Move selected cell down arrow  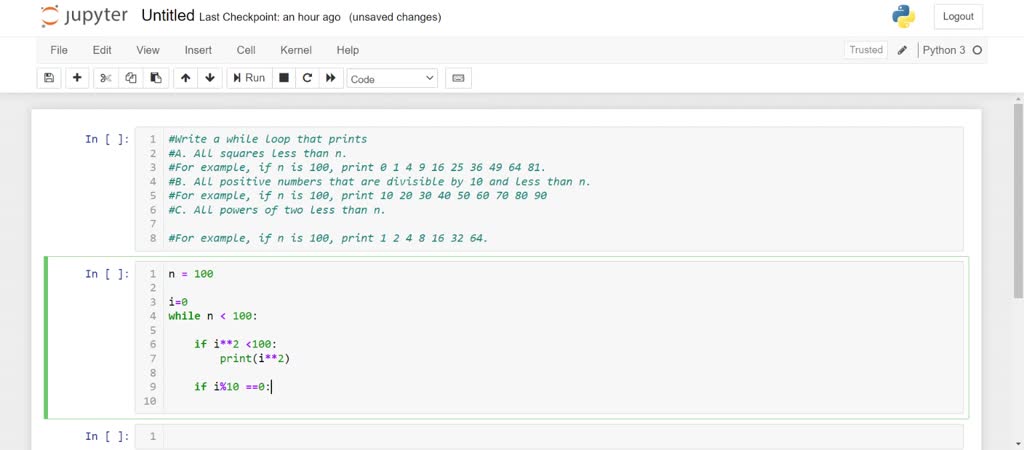pos(210,78)
